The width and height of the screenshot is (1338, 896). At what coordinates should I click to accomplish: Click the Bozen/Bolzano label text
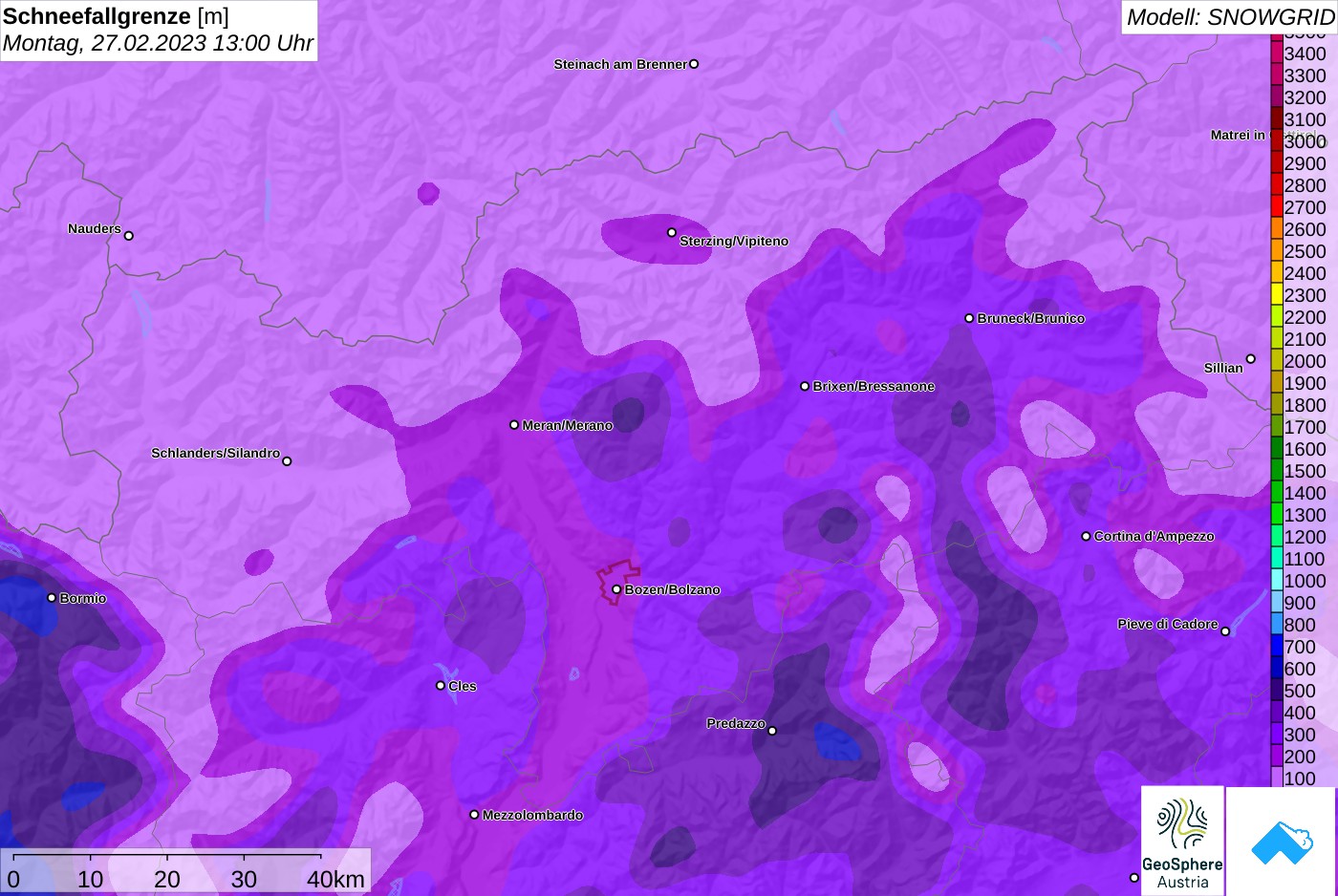point(673,589)
